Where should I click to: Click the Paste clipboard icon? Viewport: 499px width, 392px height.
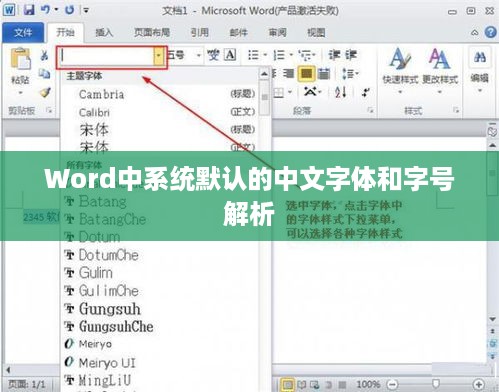(x=21, y=59)
